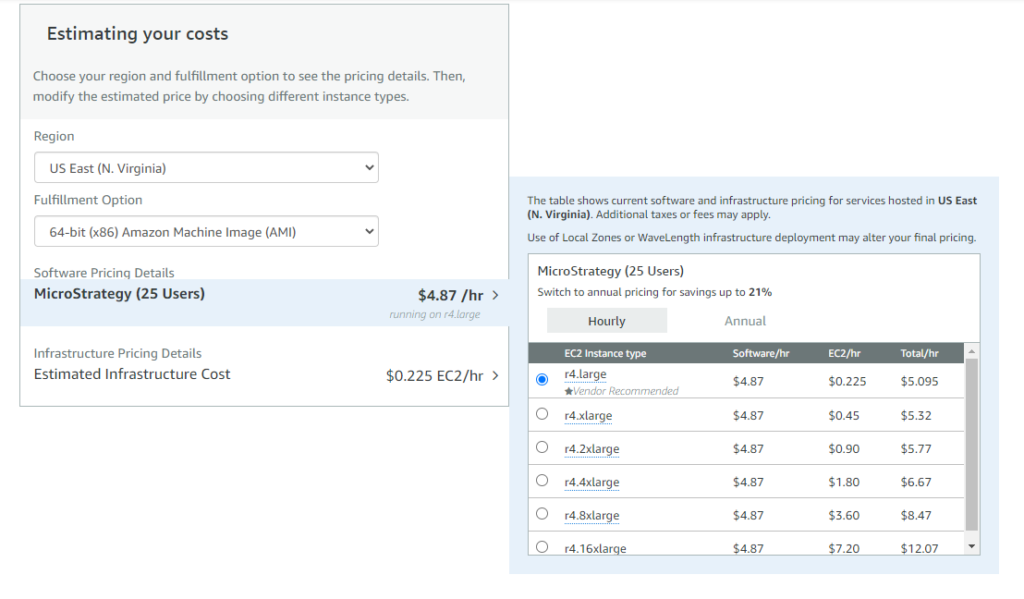Select the r4.8xlarge radio button

(542, 513)
